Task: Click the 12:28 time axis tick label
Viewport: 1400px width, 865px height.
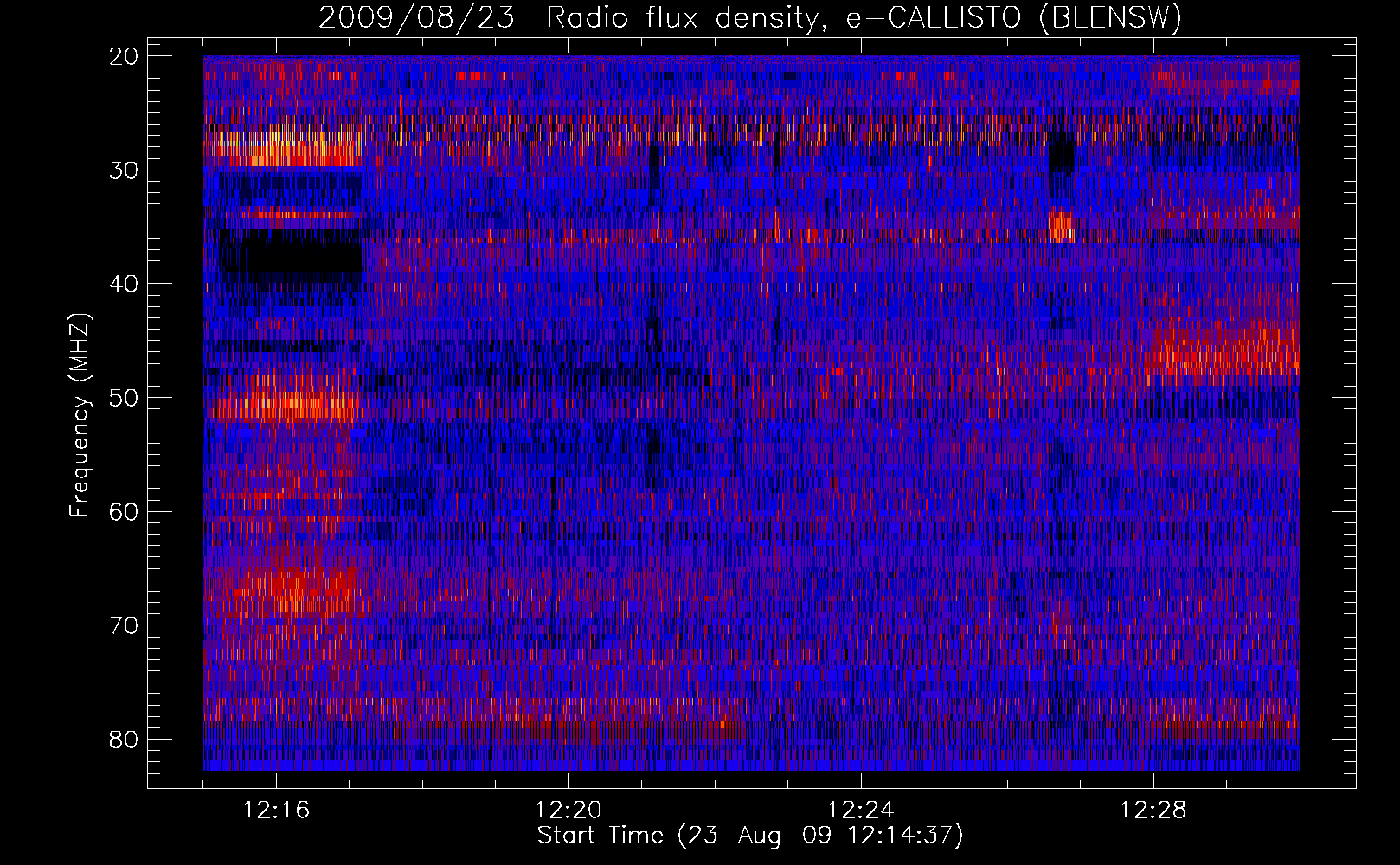Action: (x=1153, y=811)
